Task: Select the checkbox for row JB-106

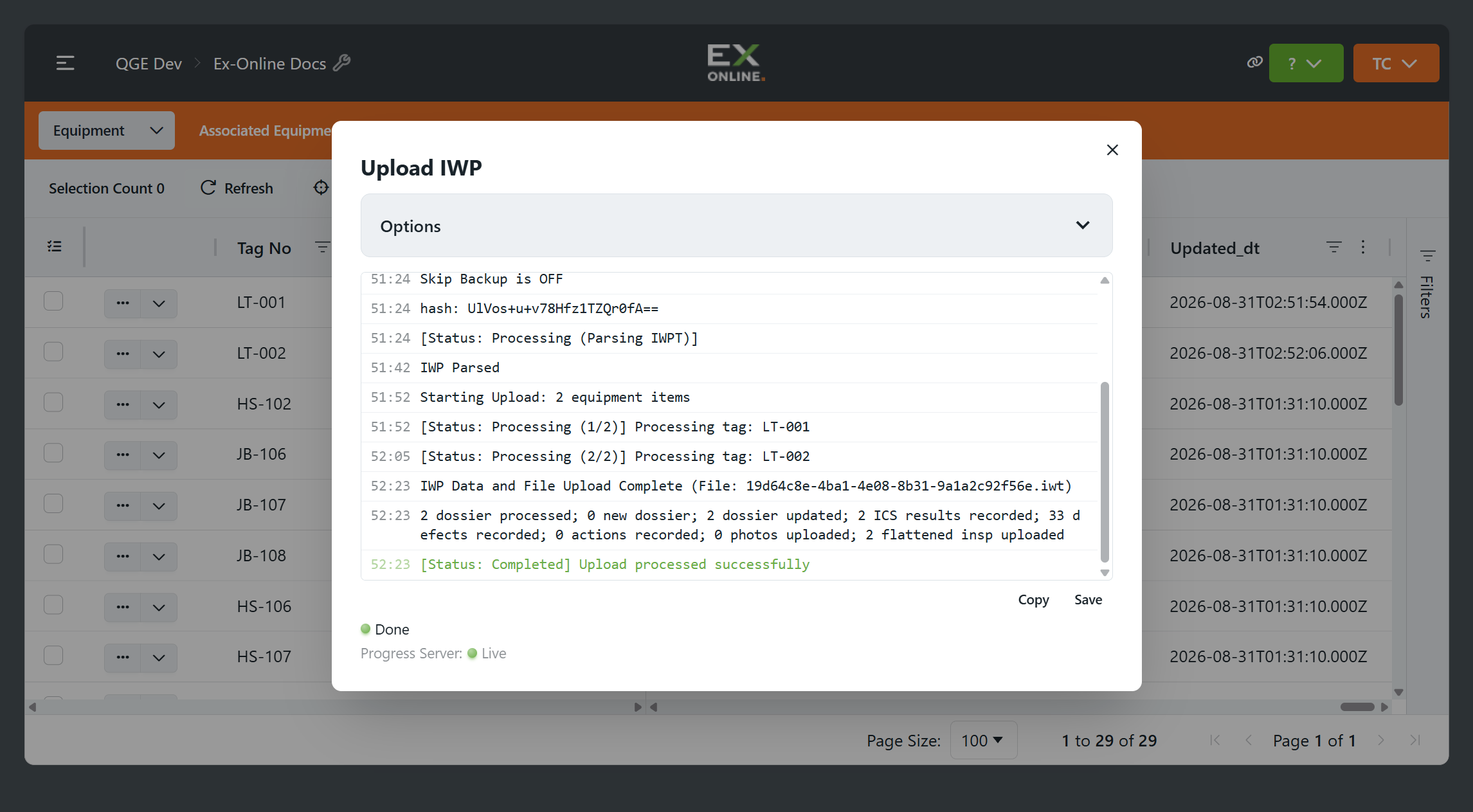Action: coord(53,453)
